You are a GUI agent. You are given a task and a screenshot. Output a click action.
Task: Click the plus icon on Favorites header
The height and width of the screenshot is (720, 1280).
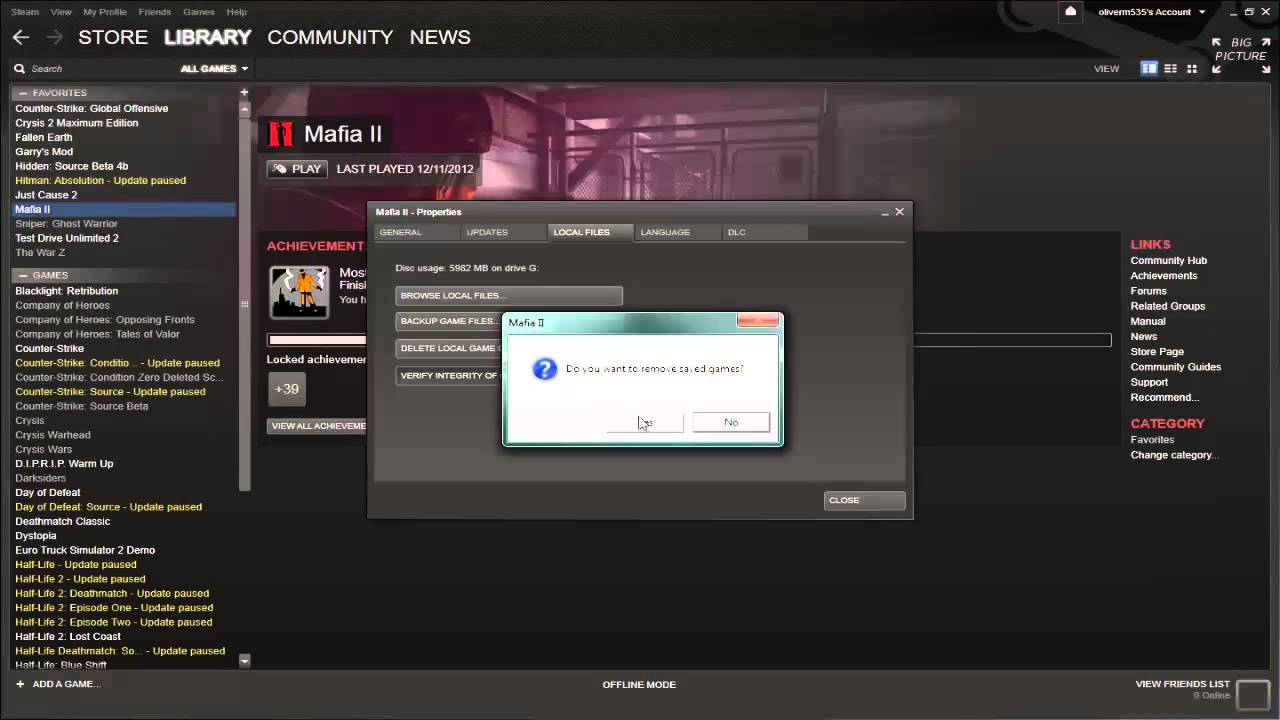click(x=244, y=92)
